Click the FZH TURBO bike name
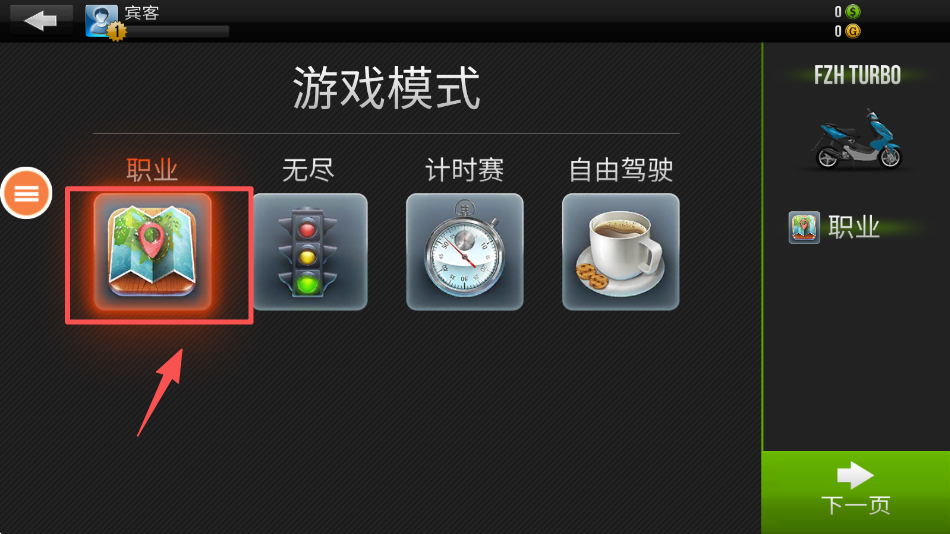Screen dimensions: 950x534 pos(857,75)
